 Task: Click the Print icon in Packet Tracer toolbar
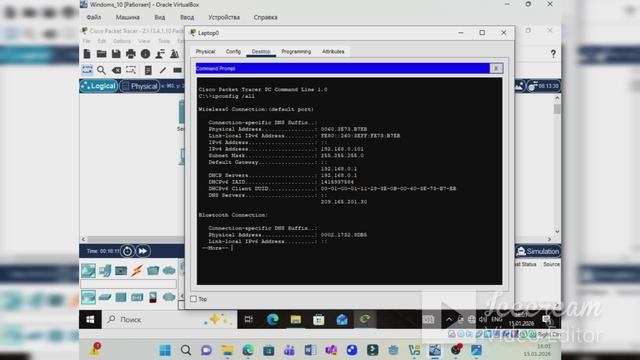pyautogui.click(x=131, y=54)
